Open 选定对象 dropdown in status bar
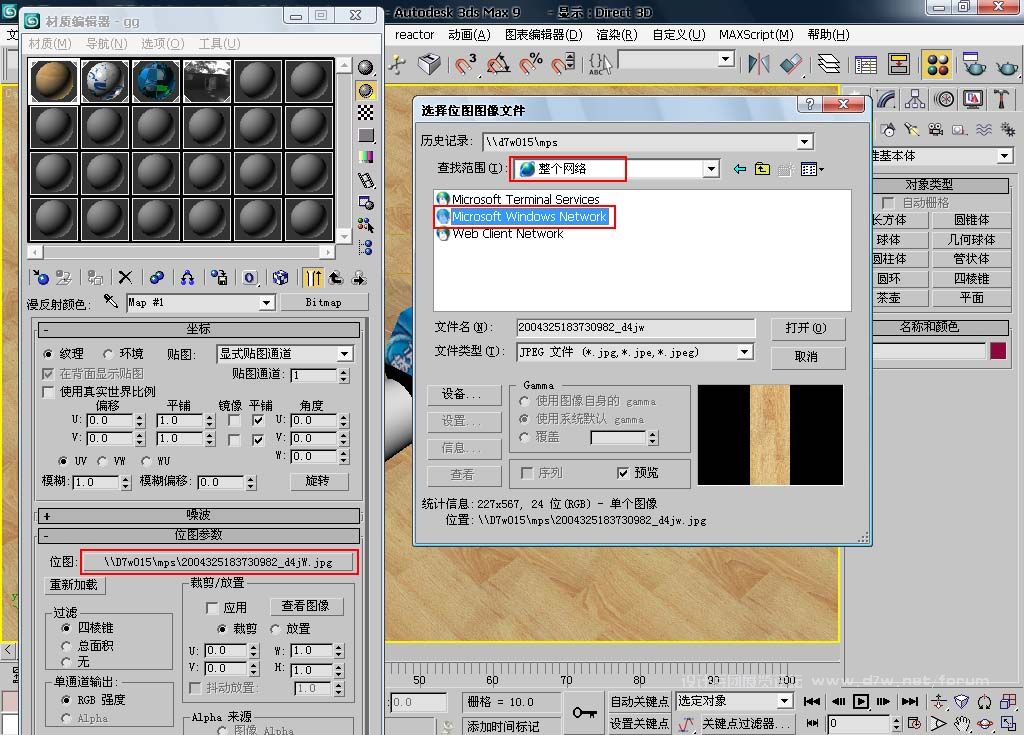The width and height of the screenshot is (1024, 735). [784, 701]
